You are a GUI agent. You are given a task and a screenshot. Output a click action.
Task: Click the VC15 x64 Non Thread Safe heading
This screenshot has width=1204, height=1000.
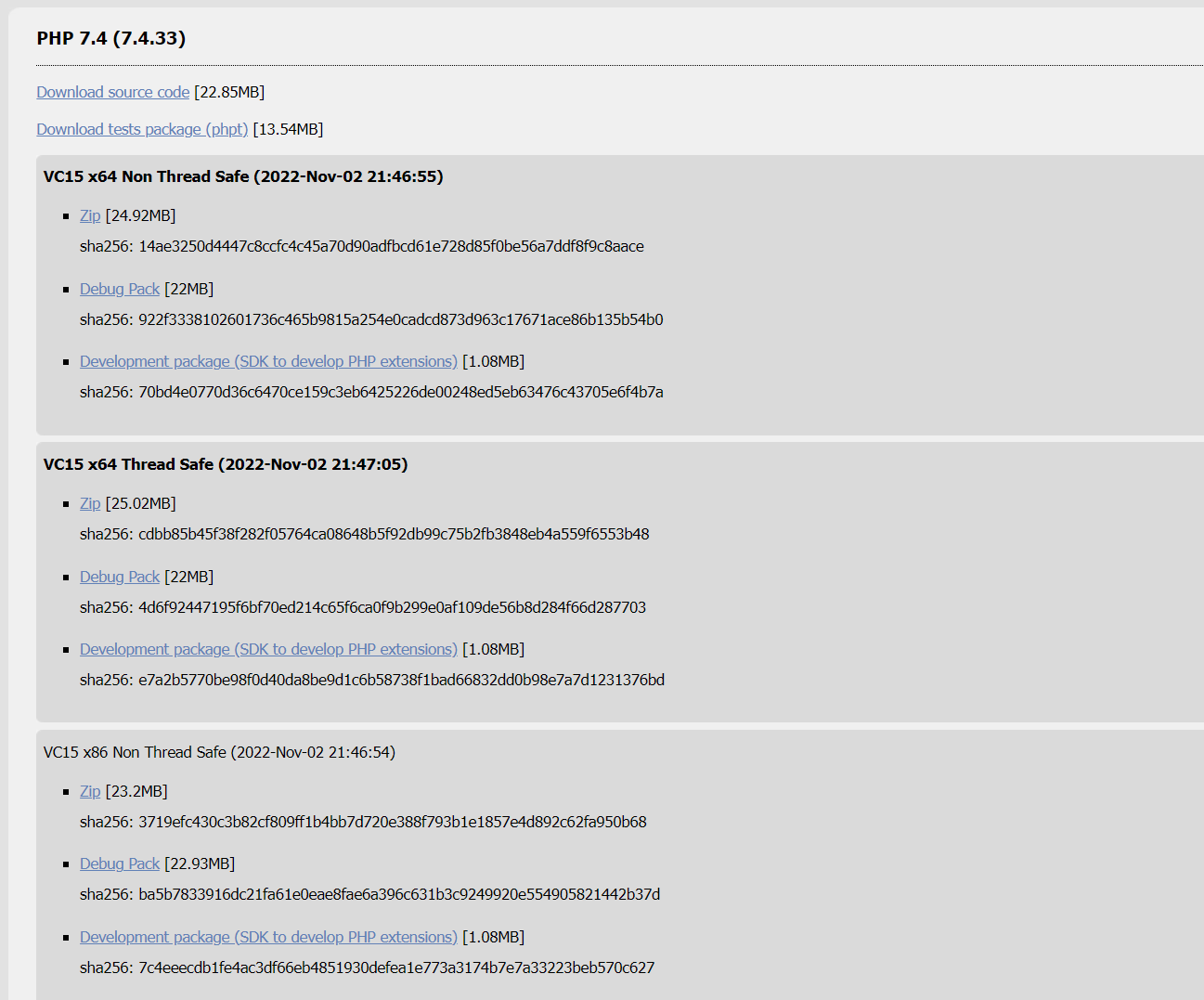pyautogui.click(x=243, y=176)
